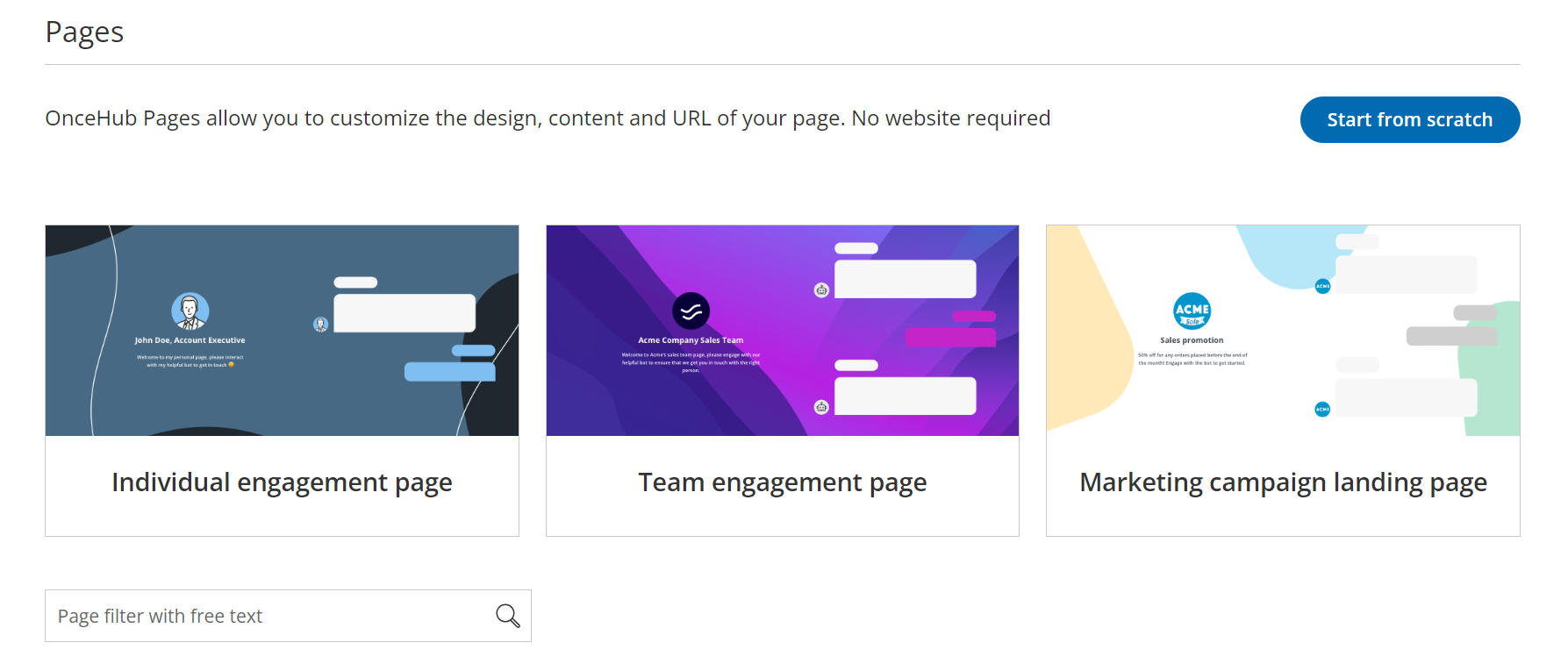Select the Team engagement page title
Viewport: 1568px width, 664px height.
tap(782, 482)
